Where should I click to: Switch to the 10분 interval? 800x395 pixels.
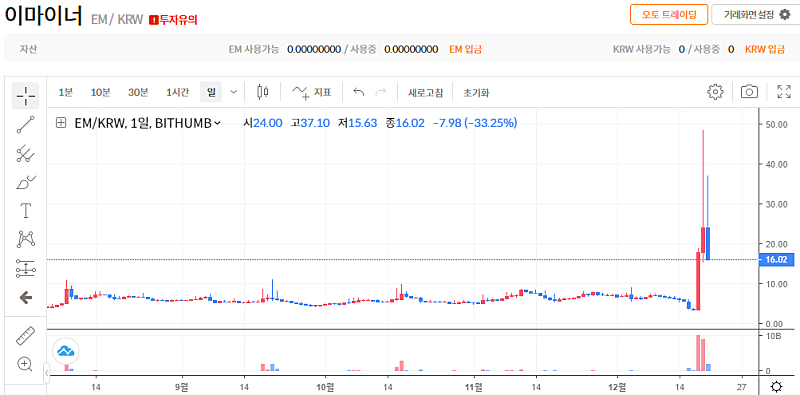(100, 92)
